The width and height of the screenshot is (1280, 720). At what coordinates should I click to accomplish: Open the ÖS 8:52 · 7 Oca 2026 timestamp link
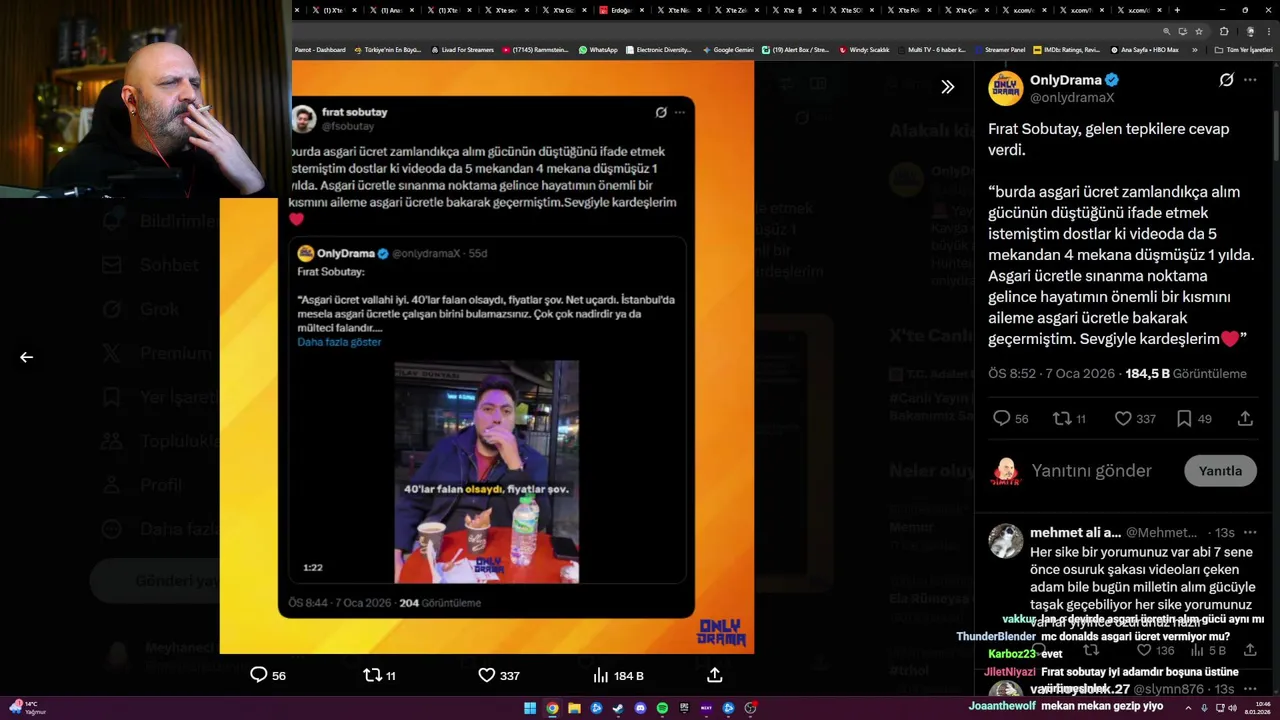click(1051, 374)
